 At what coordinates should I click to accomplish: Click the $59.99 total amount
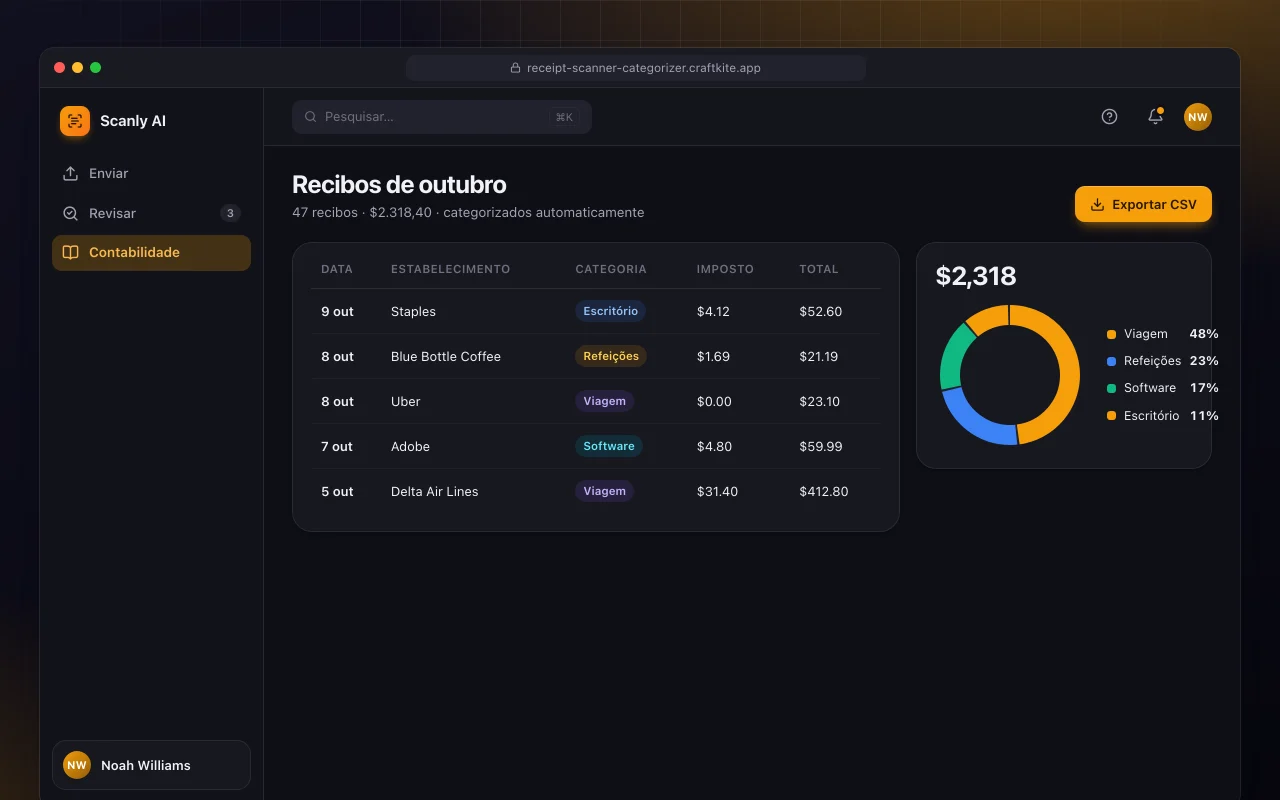821,446
